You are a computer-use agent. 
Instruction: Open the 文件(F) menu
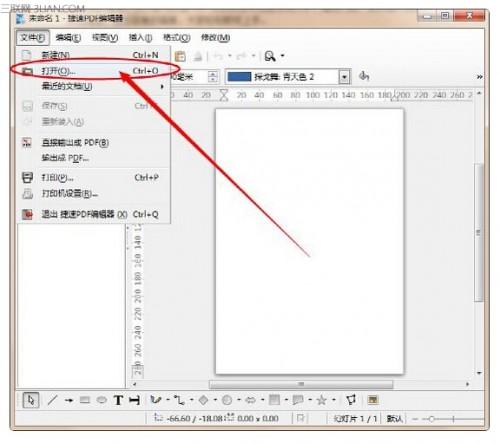tap(33, 38)
